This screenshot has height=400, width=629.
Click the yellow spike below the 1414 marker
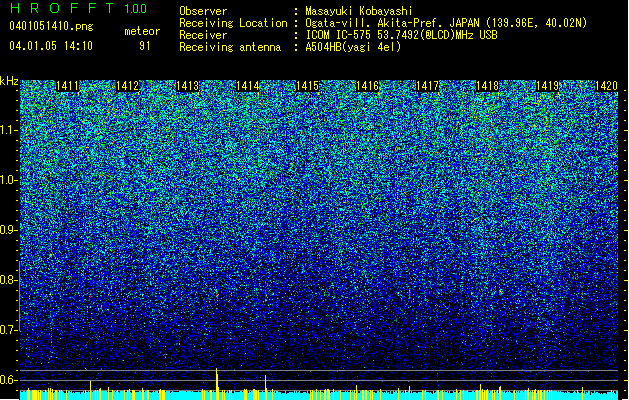[266, 387]
